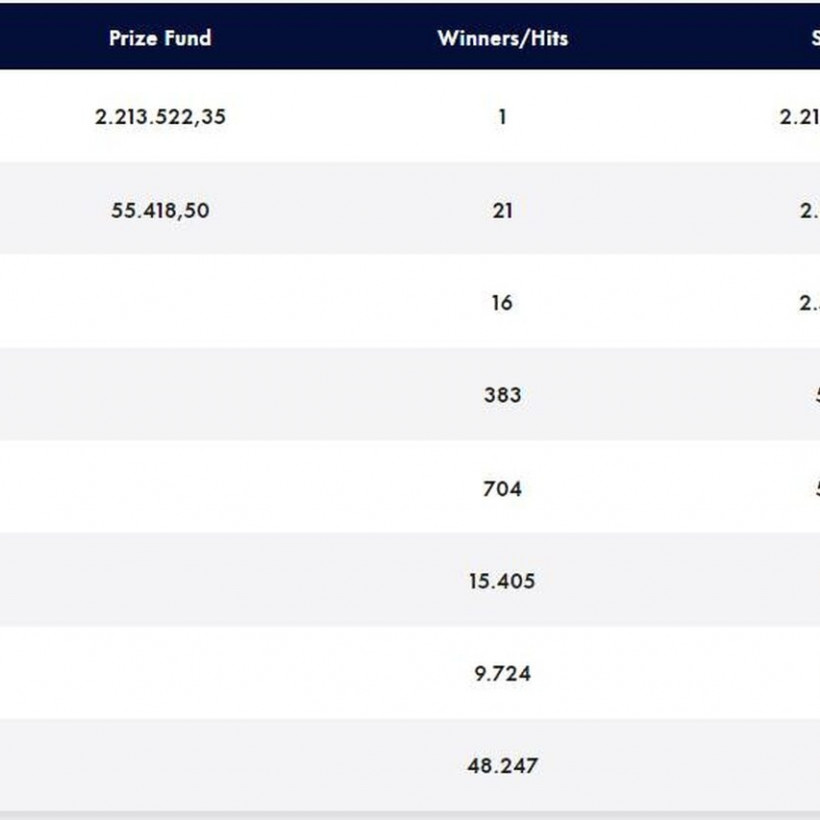Click the Winners/Hits column header
Viewport: 820px width, 820px height.
coord(502,38)
